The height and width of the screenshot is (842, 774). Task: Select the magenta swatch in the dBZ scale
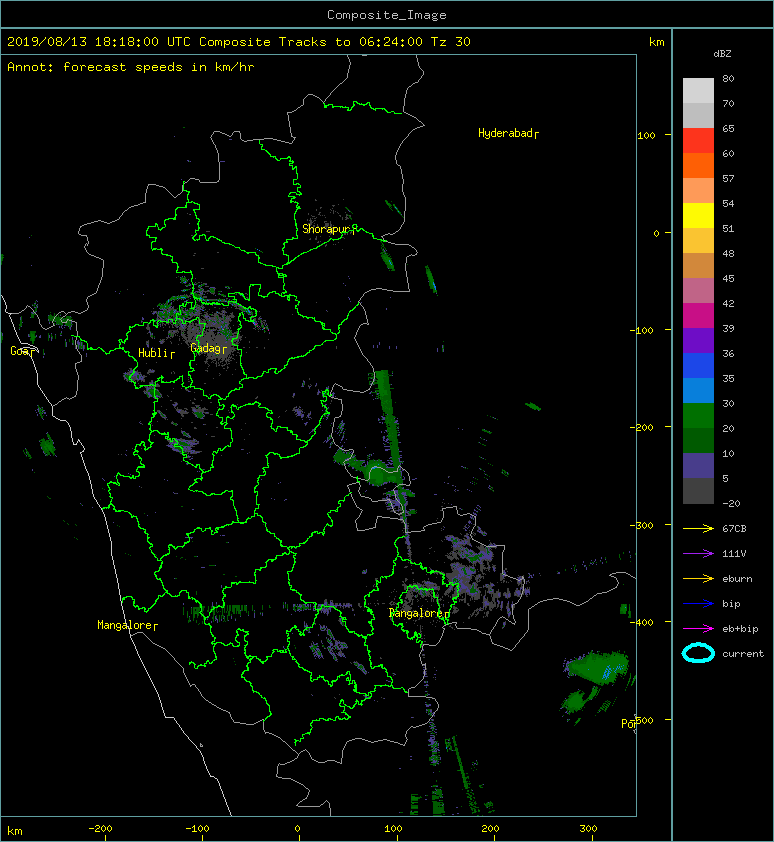[x=698, y=316]
